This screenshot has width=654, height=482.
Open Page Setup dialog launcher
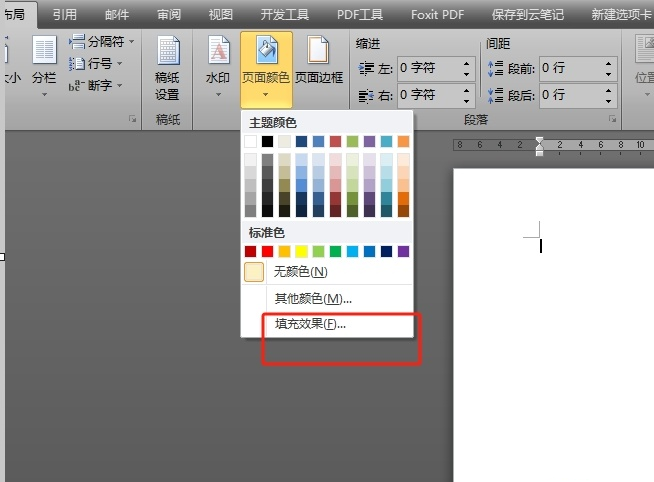point(133,119)
